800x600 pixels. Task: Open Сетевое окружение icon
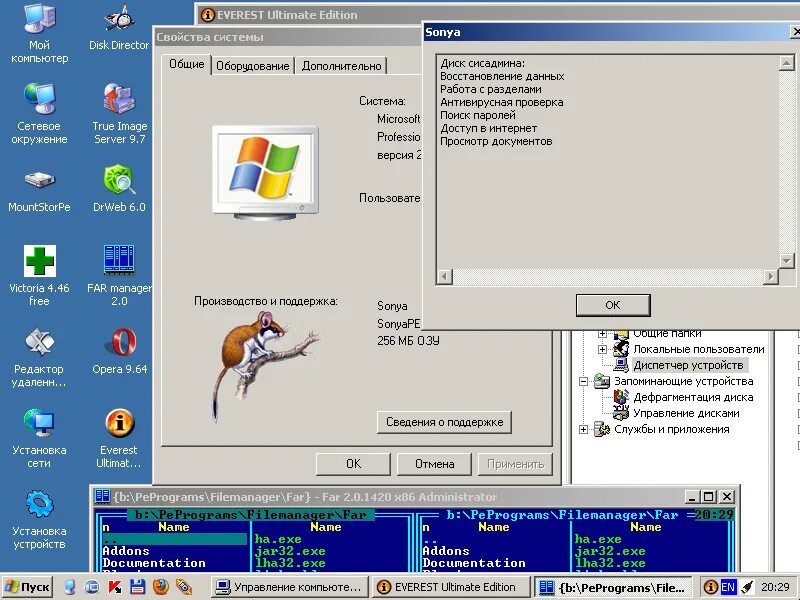[39, 100]
